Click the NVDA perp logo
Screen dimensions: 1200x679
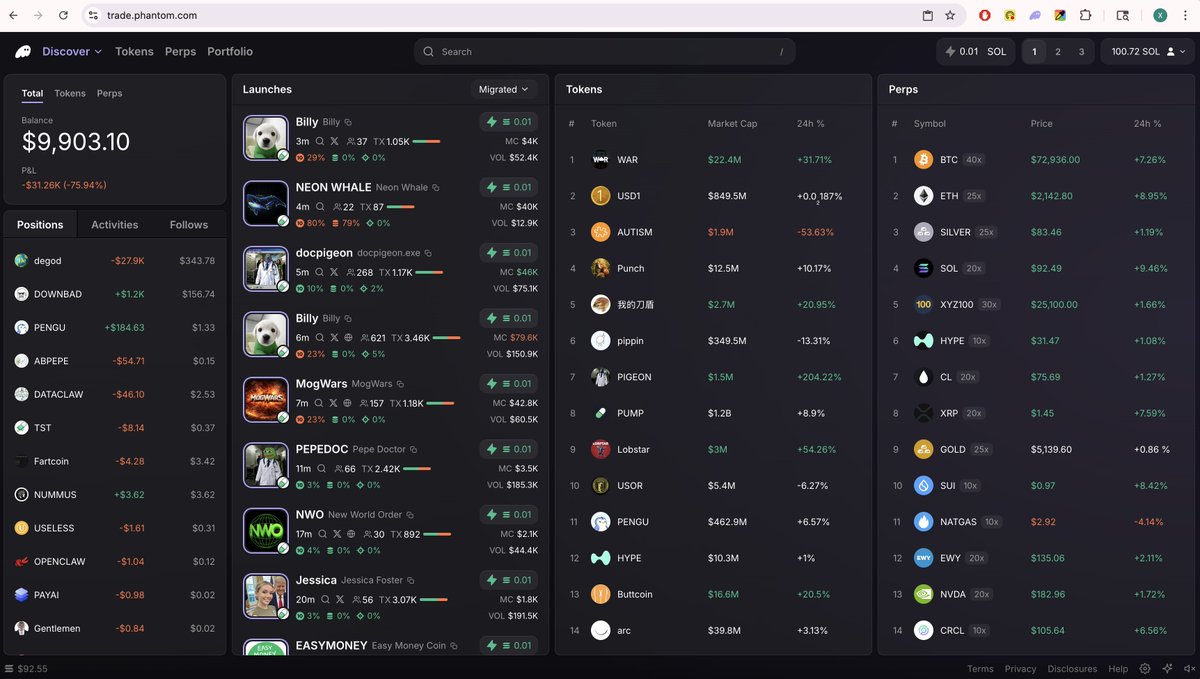[923, 594]
